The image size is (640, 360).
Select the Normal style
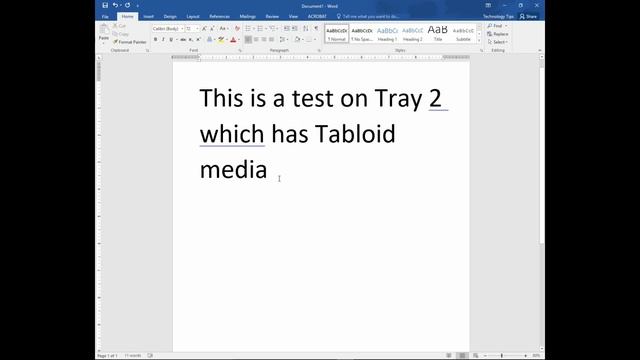point(337,33)
